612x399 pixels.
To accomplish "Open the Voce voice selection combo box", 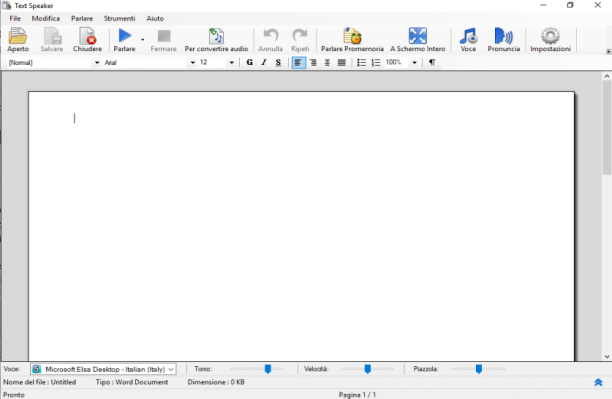I will click(103, 369).
